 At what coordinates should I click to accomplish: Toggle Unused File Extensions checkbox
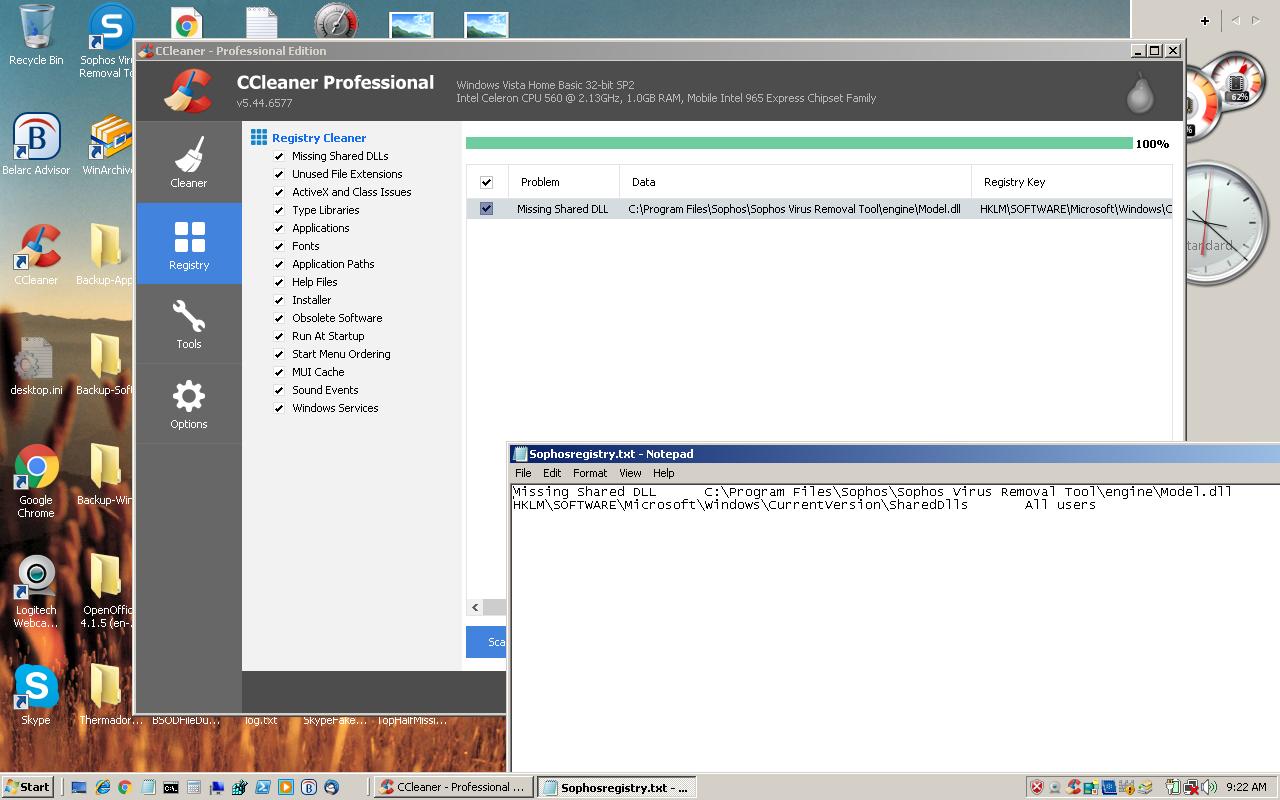(x=279, y=174)
